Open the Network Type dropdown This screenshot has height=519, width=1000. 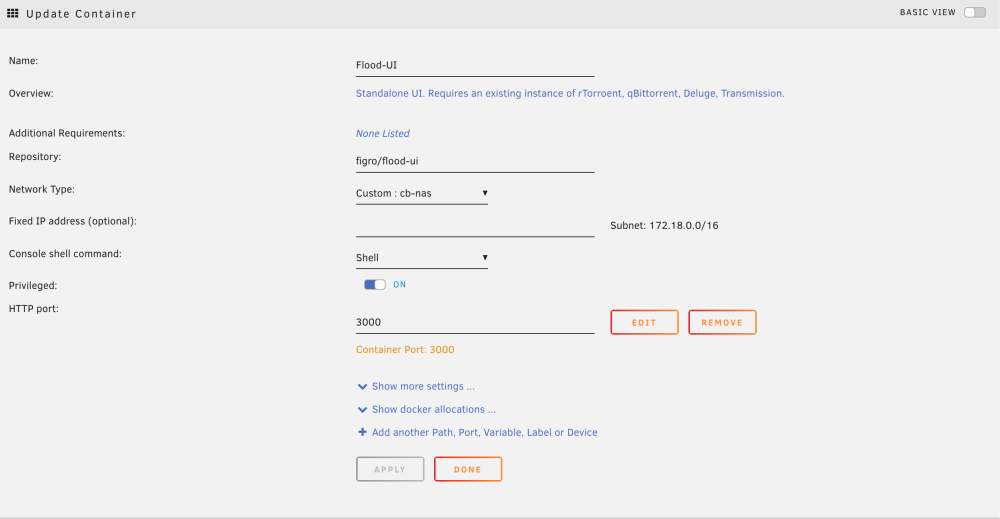(422, 193)
